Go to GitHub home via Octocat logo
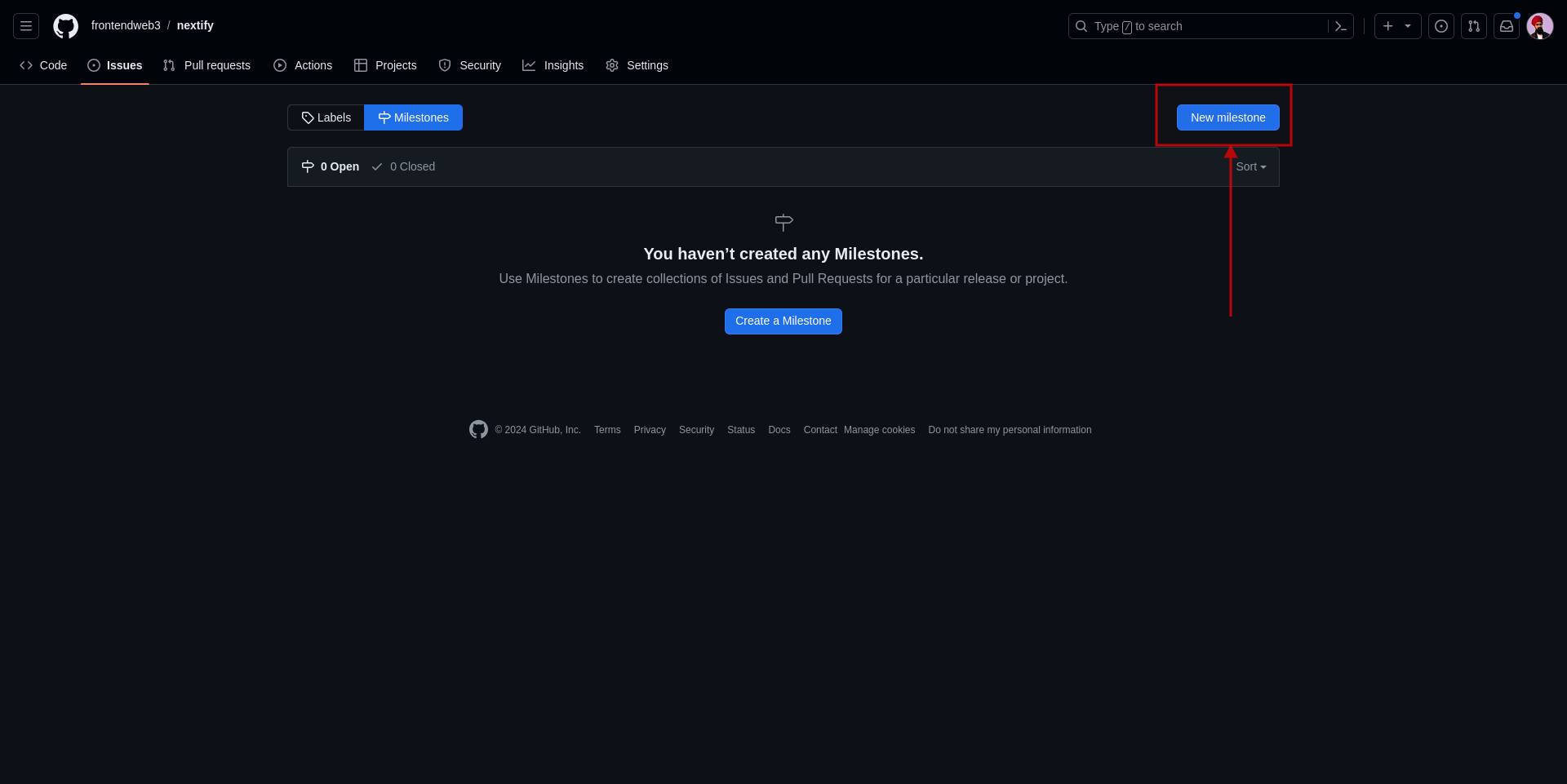 (x=66, y=26)
